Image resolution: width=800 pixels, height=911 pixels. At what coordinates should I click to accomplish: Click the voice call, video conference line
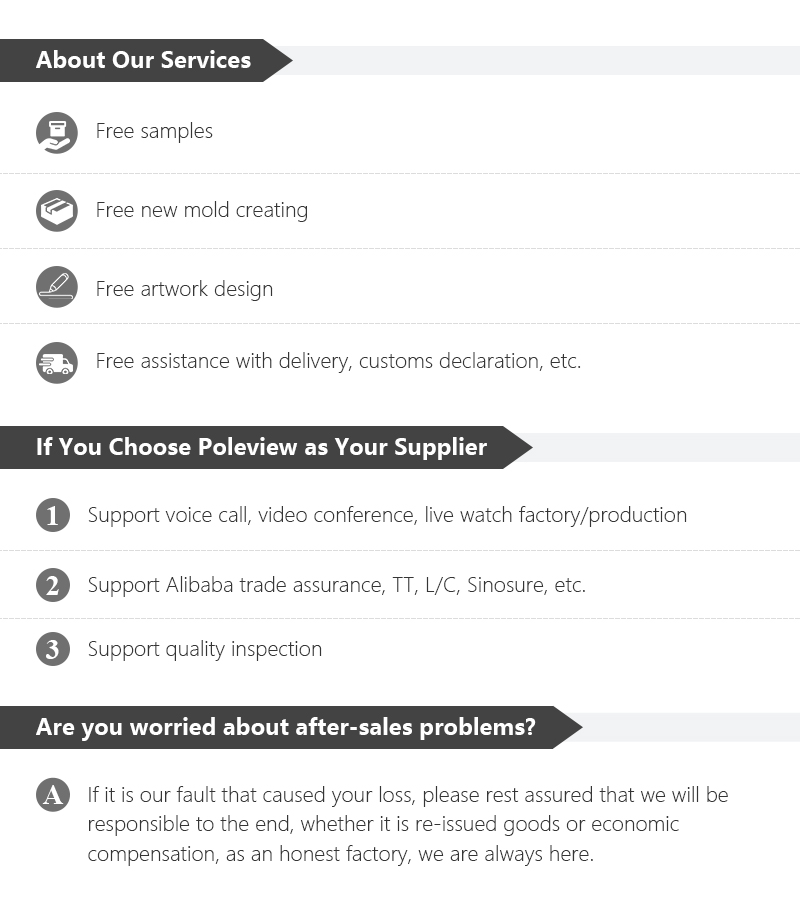(387, 515)
